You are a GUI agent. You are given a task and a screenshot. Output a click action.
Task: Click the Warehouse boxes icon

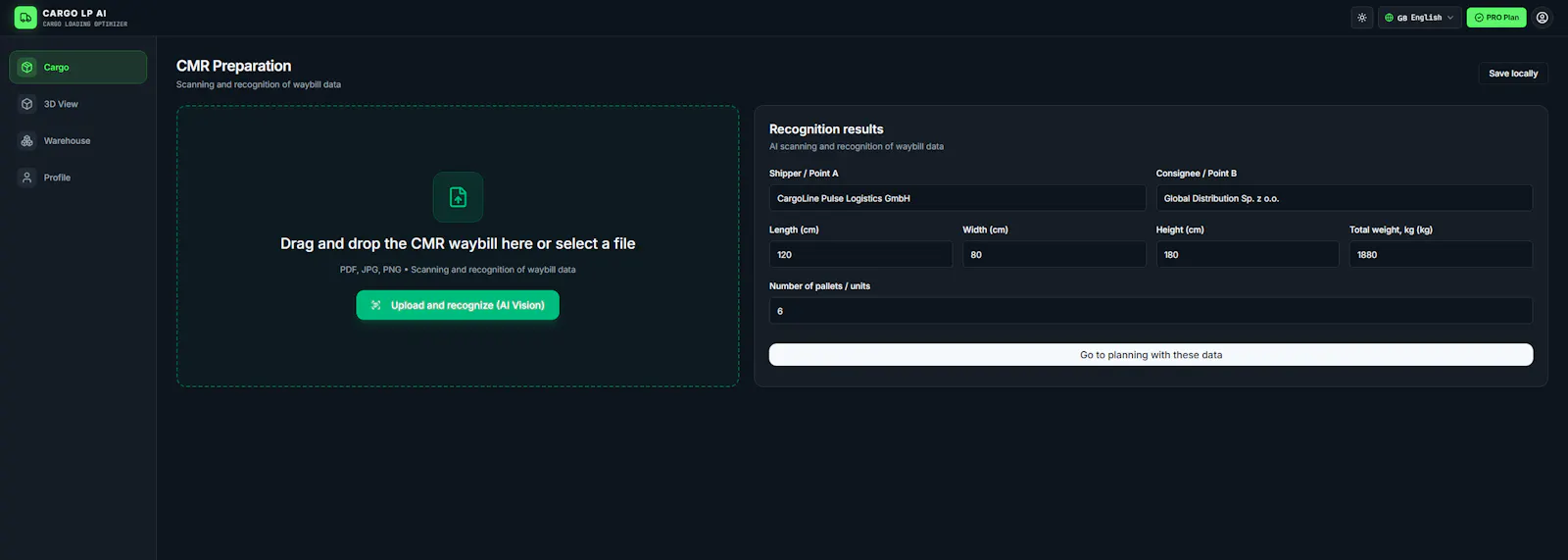[27, 140]
